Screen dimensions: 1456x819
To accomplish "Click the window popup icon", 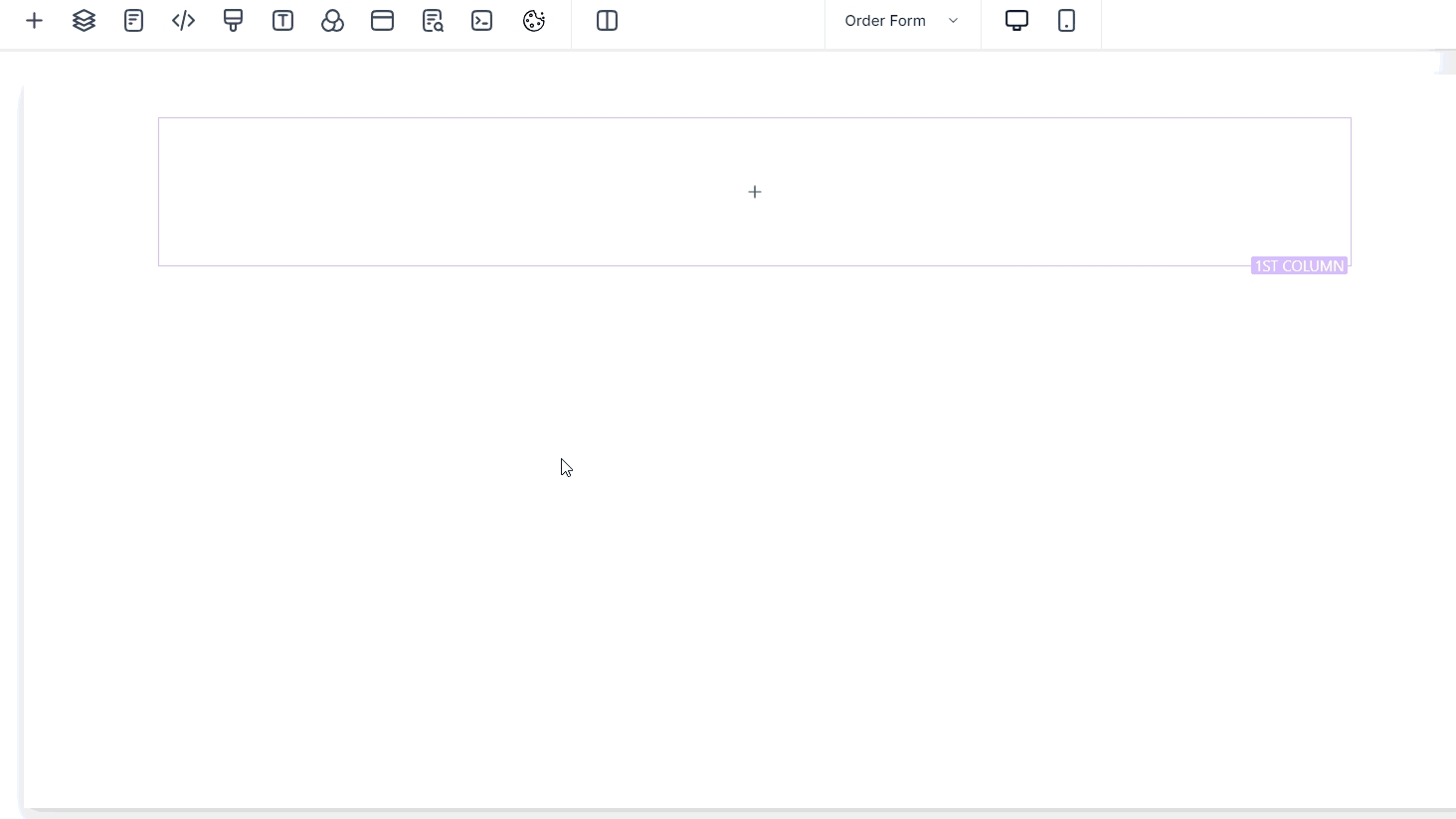I will coord(383,21).
